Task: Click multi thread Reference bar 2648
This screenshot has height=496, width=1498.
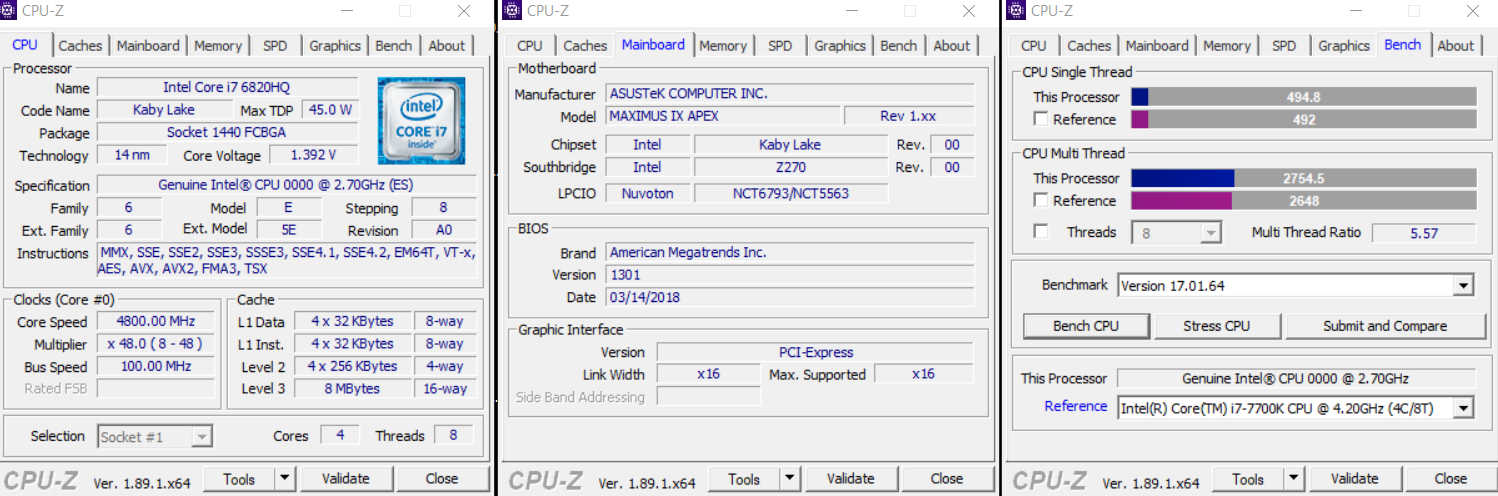Action: (1304, 200)
